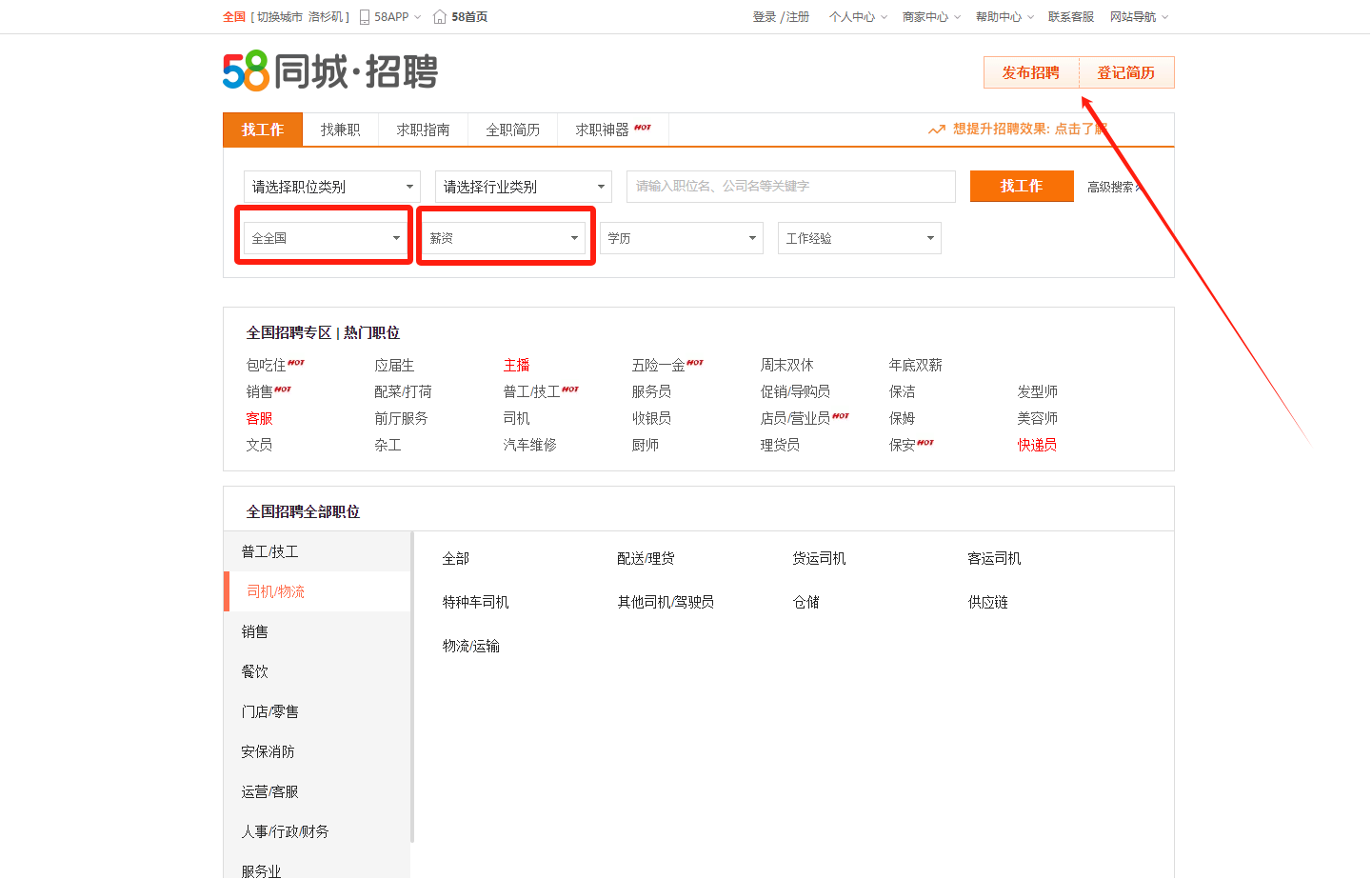Expand the 网站导航 menu

coord(1133,16)
